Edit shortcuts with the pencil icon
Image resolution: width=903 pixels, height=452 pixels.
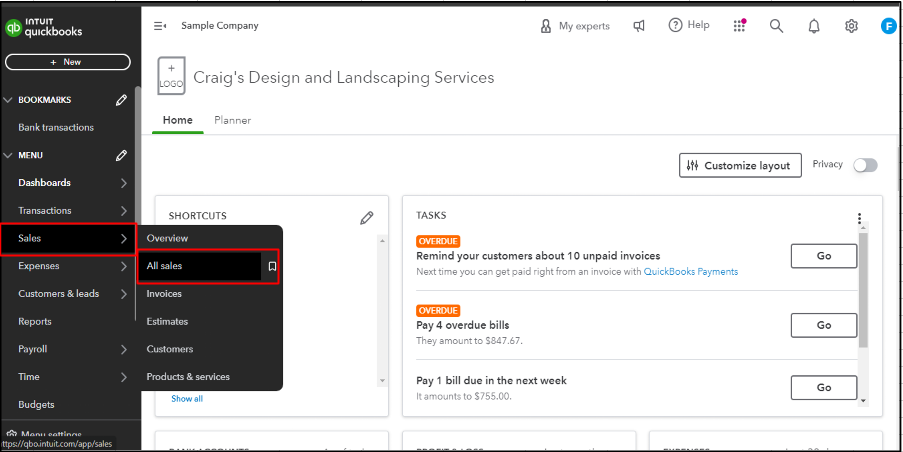(x=367, y=217)
